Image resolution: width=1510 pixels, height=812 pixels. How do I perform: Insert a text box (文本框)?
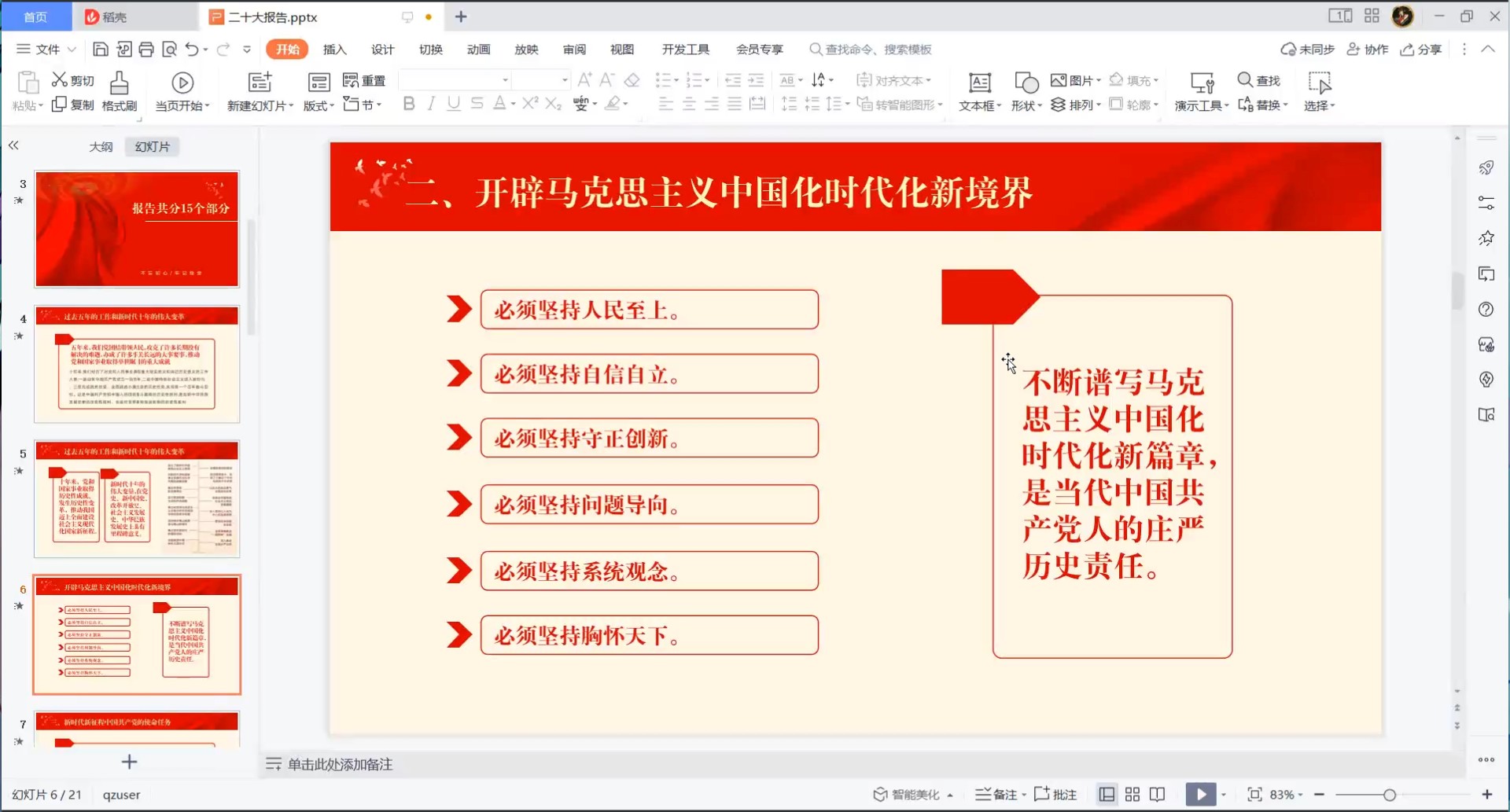pyautogui.click(x=979, y=91)
